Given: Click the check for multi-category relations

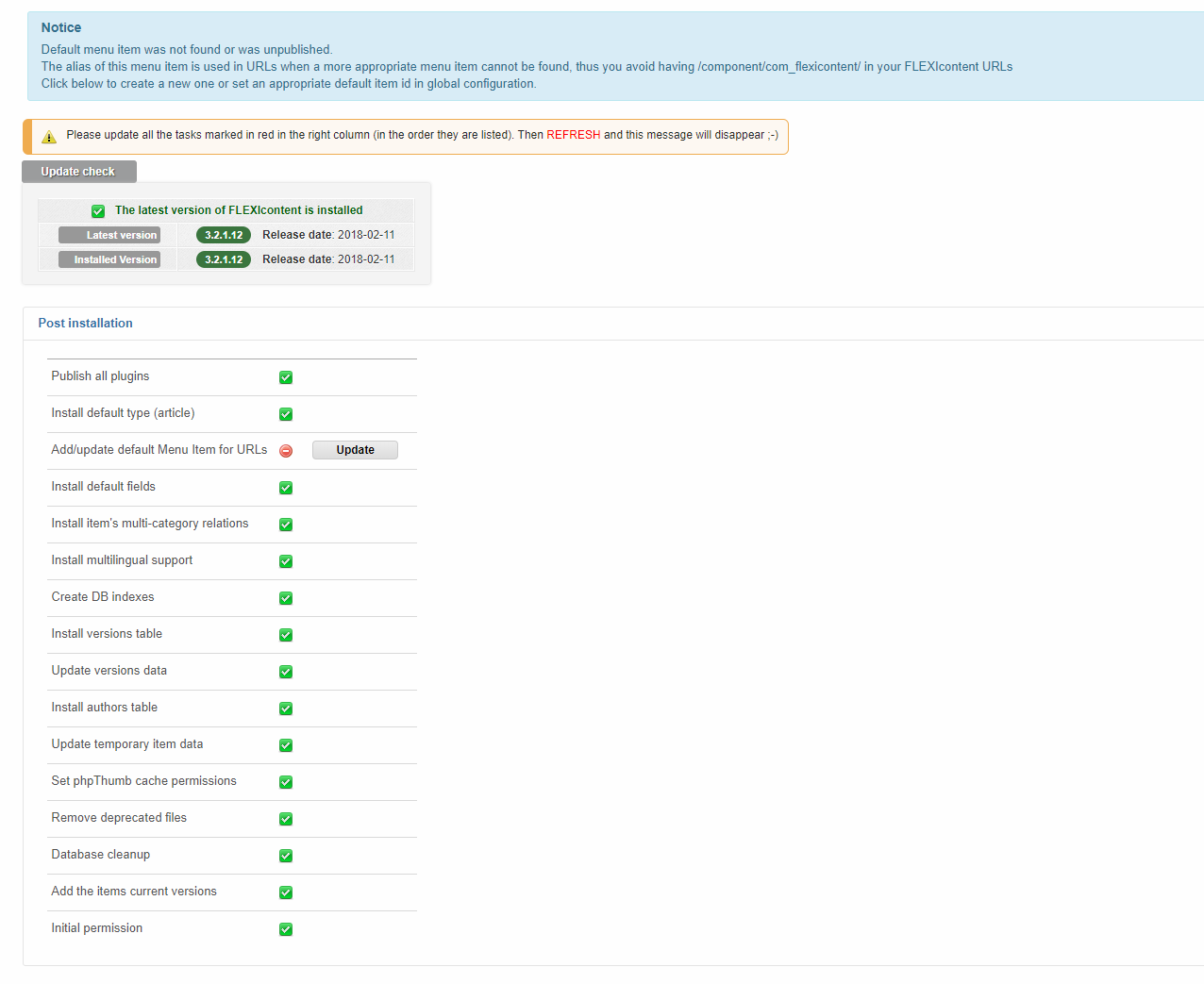Looking at the screenshot, I should click(x=286, y=525).
